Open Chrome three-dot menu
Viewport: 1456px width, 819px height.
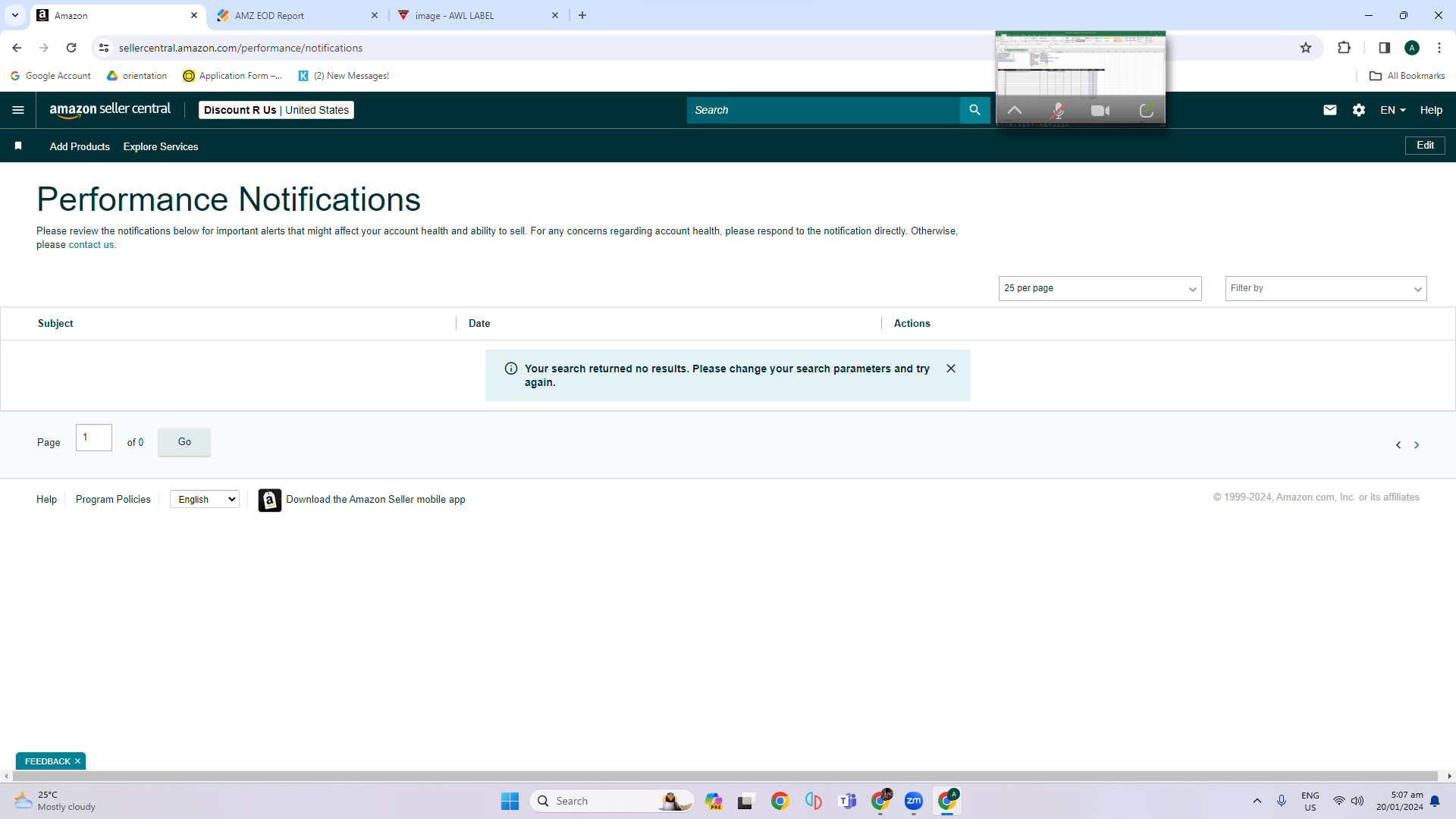tap(1439, 48)
